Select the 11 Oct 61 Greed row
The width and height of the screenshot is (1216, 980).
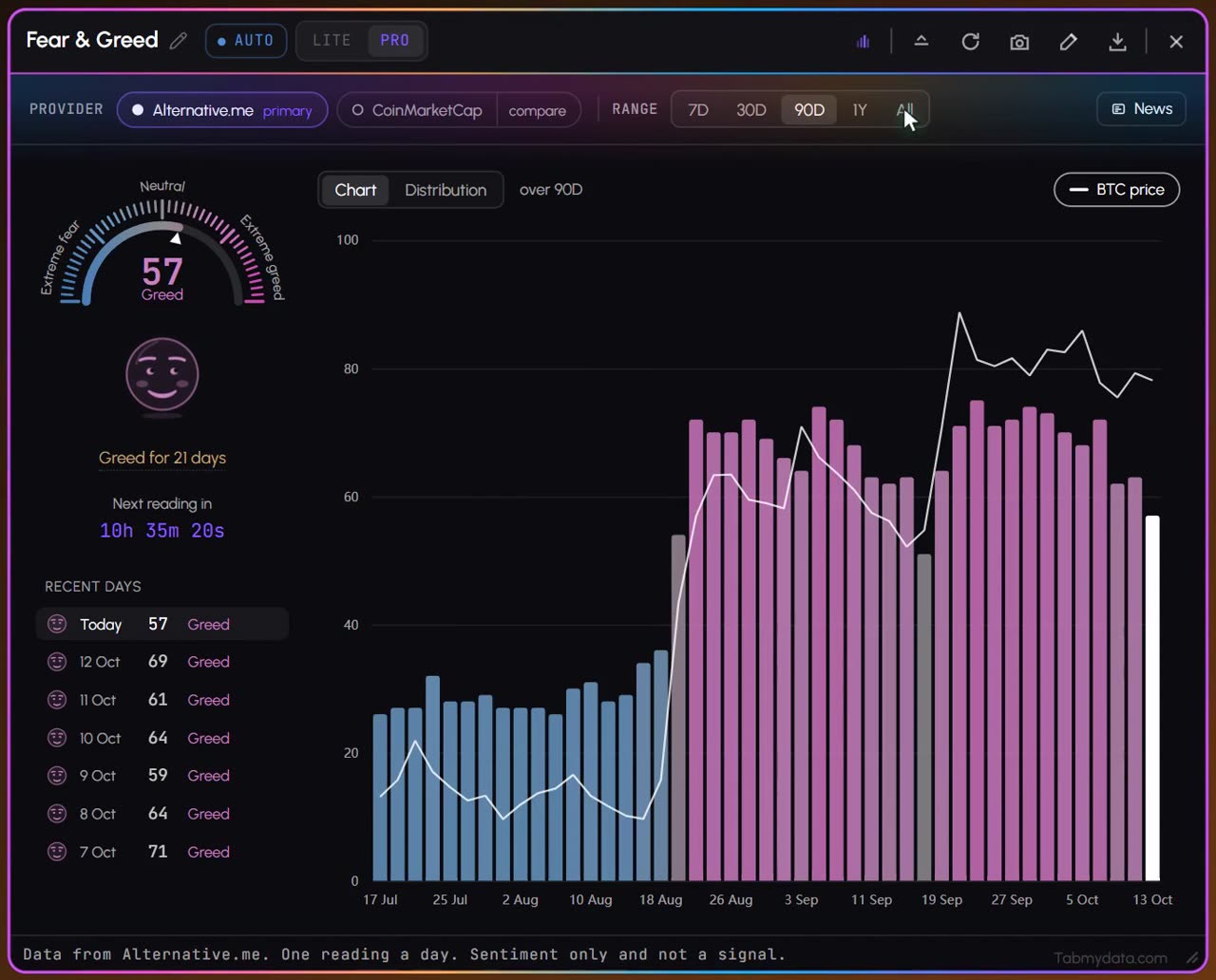[161, 700]
